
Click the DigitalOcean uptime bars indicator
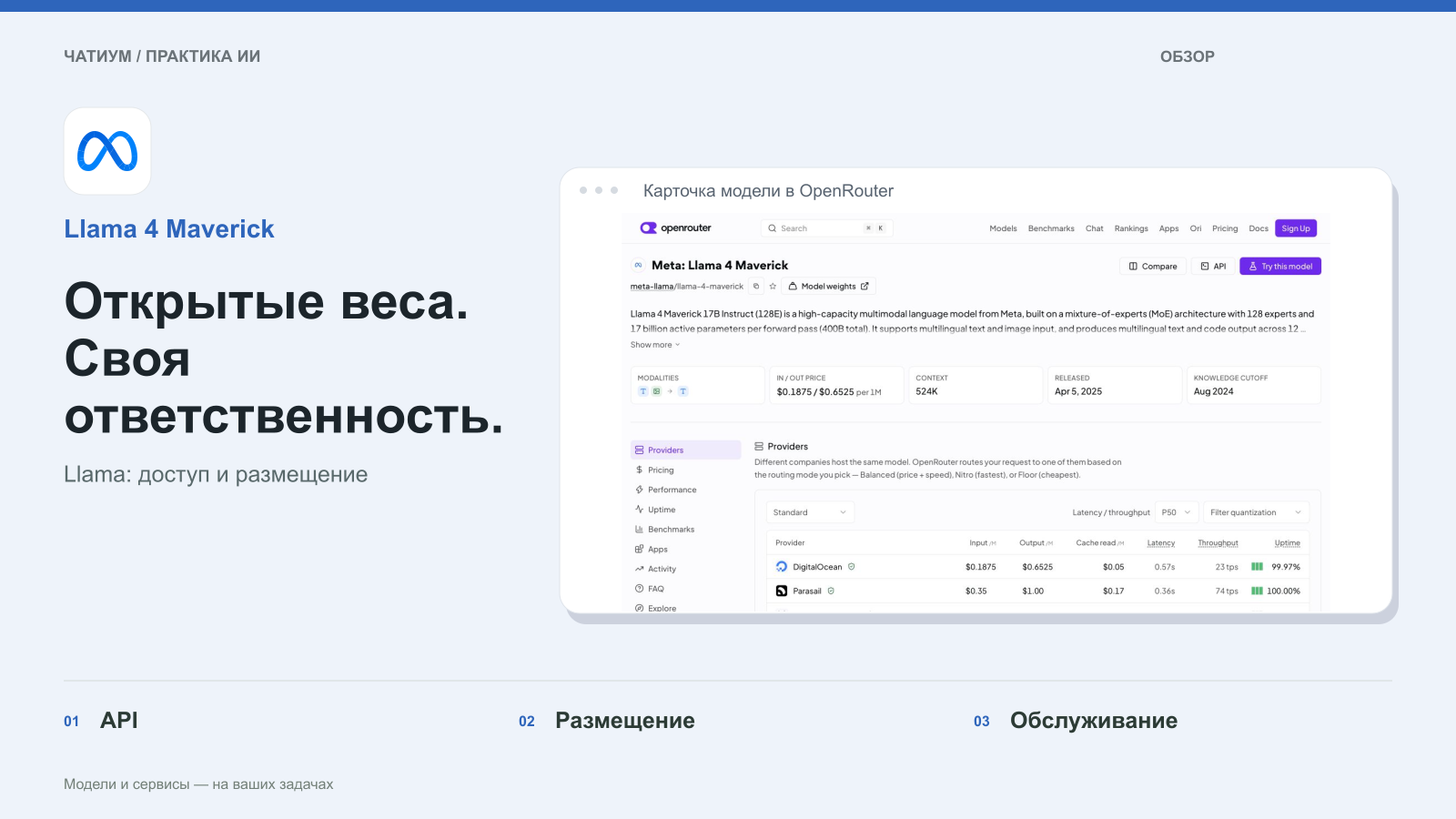(1257, 567)
